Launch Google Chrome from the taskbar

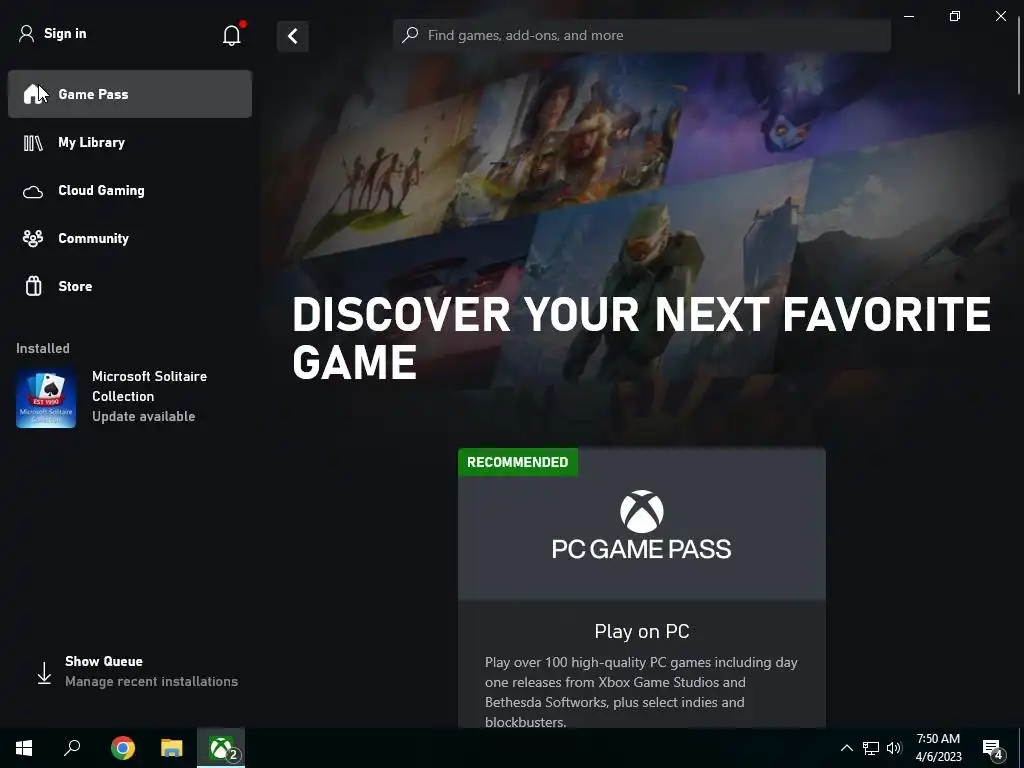click(123, 748)
